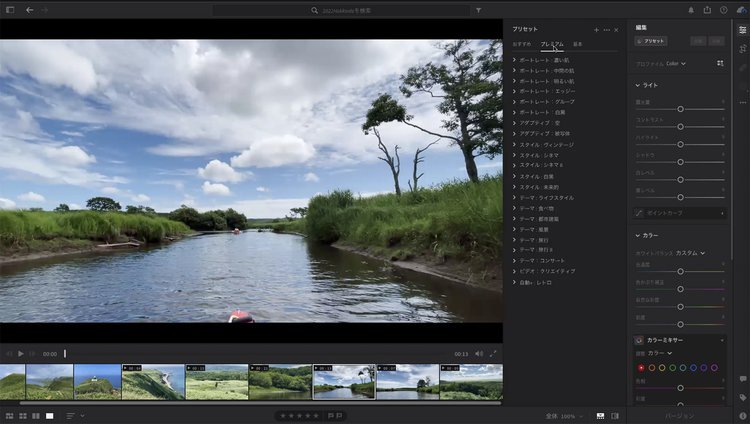Open the keywords tag icon

coord(742,397)
